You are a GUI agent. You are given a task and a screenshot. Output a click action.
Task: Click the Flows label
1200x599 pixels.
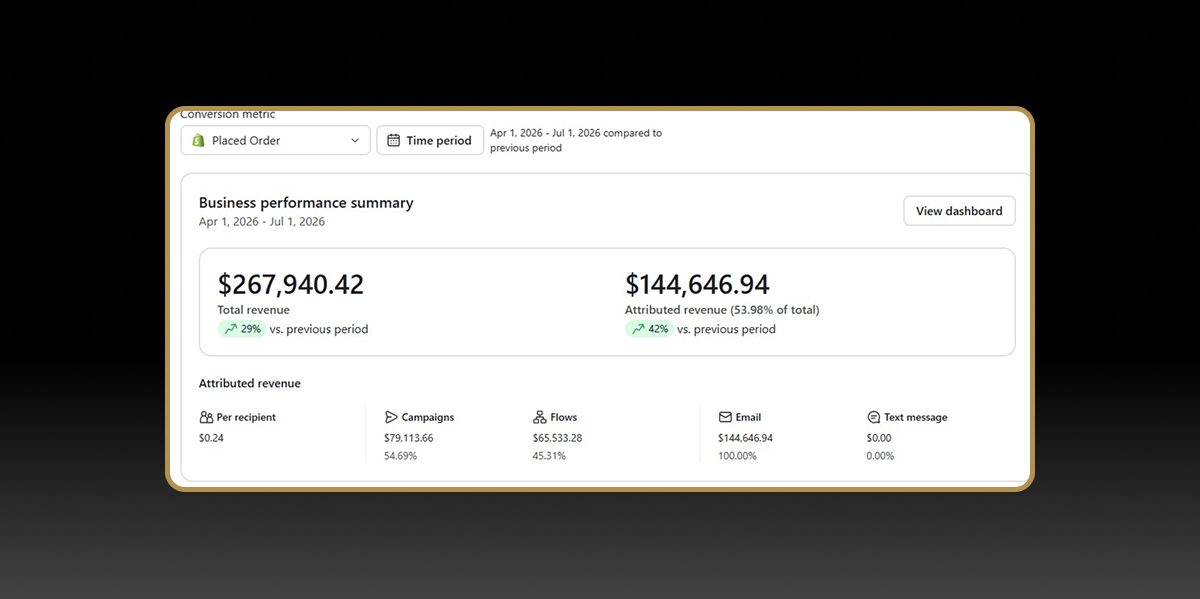(x=564, y=417)
